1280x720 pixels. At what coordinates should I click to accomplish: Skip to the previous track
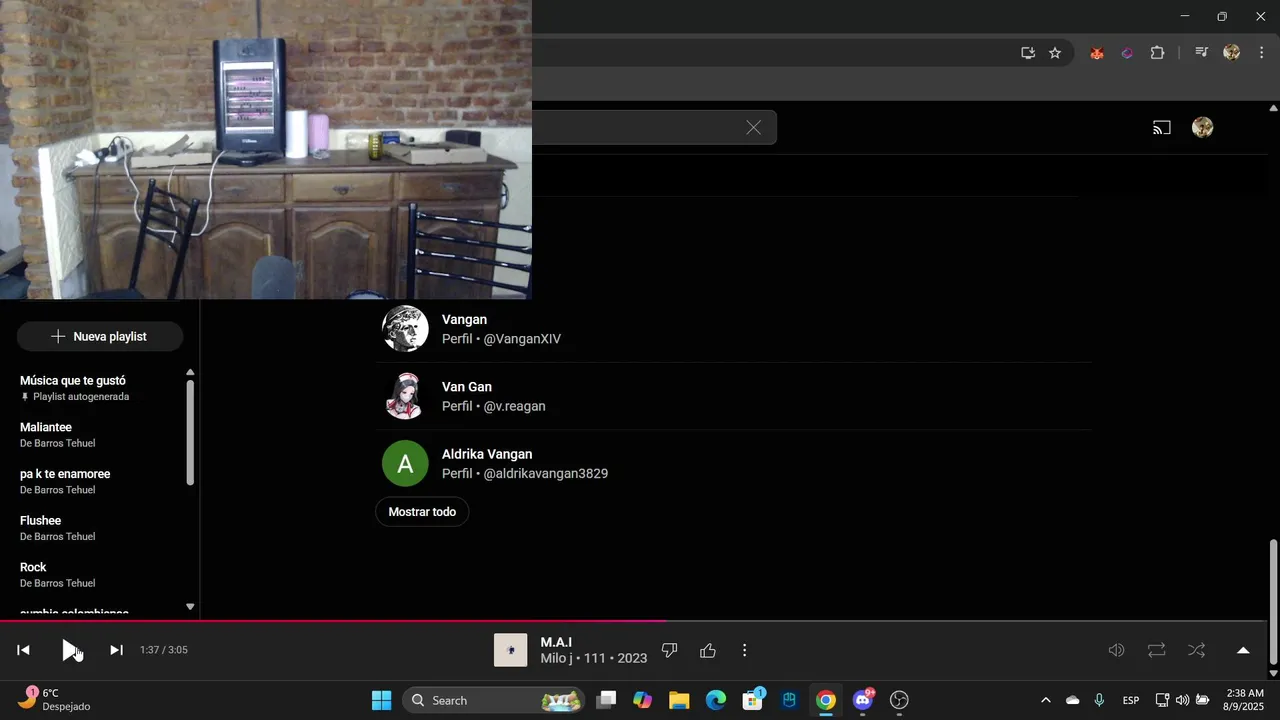click(23, 650)
